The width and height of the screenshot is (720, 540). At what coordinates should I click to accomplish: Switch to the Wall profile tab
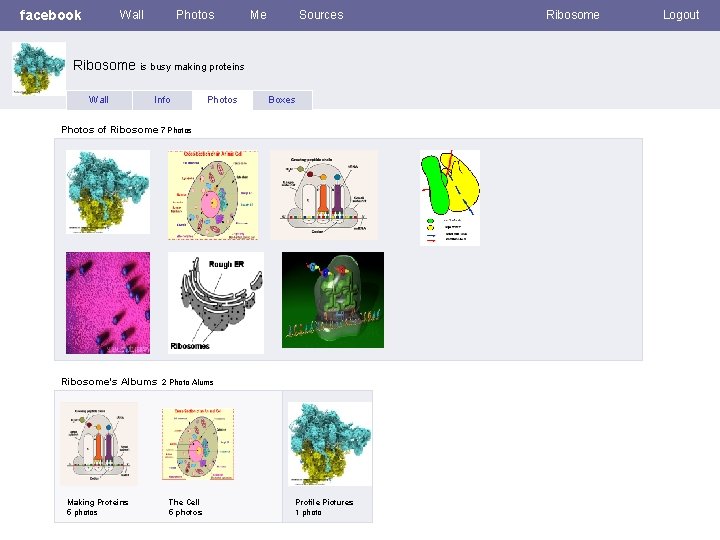pos(99,100)
